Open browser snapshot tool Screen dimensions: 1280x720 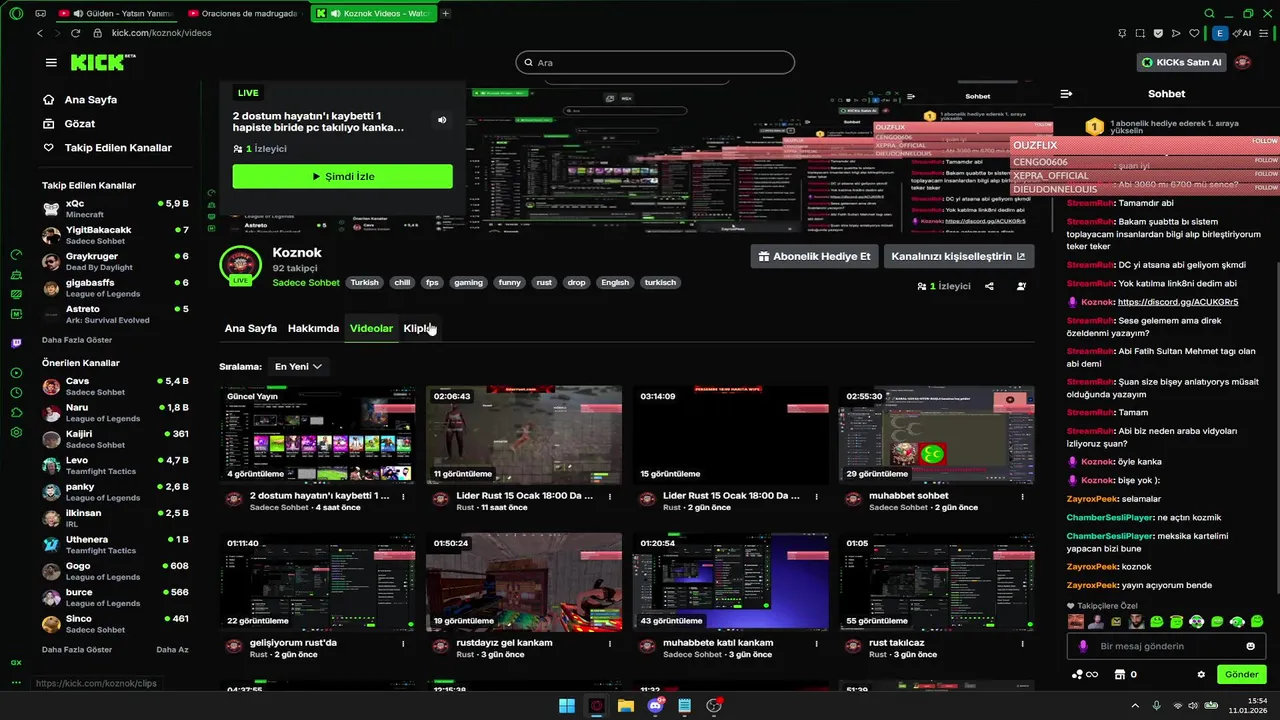pos(1141,33)
